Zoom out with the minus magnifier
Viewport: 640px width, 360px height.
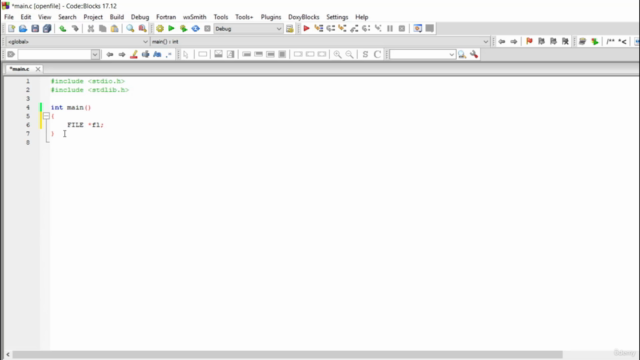pos(349,54)
